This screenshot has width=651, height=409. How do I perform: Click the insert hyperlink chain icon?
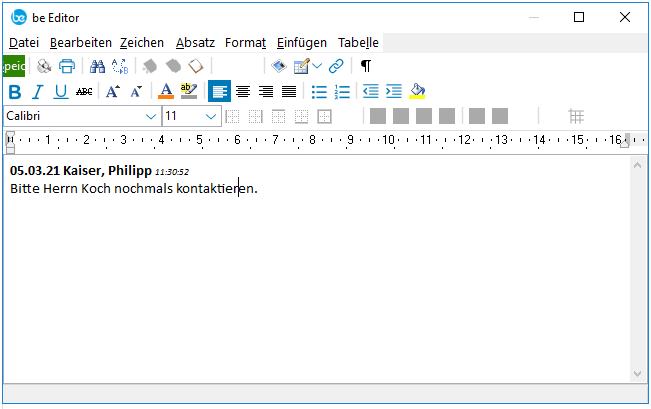[336, 67]
